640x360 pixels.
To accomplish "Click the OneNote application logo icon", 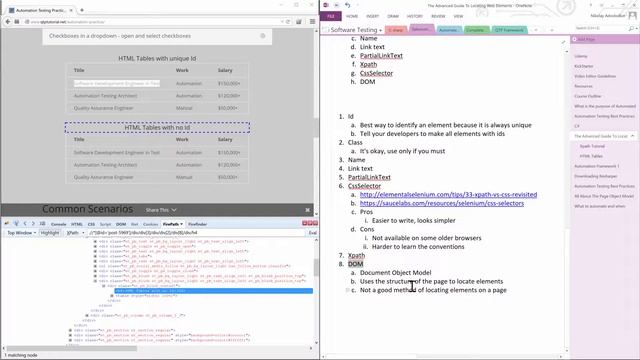I will [x=326, y=5].
